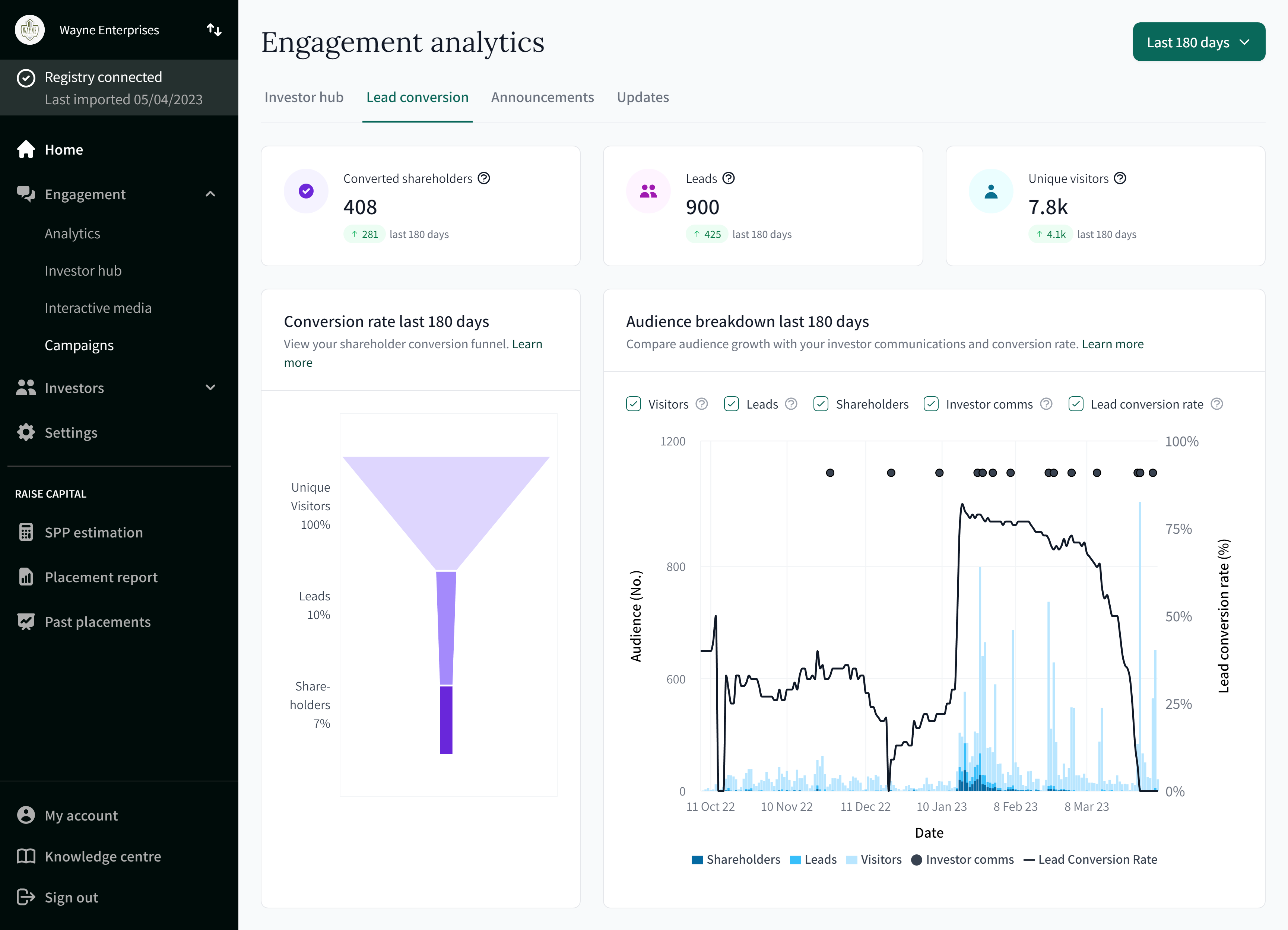The height and width of the screenshot is (930, 1288).
Task: Click the Placement report icon
Action: (26, 577)
